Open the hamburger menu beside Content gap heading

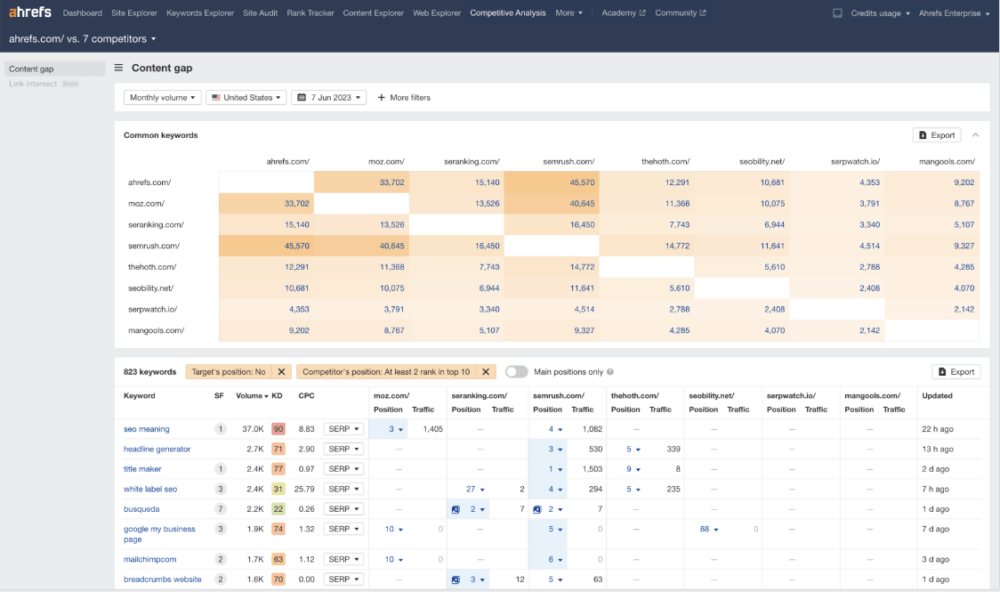119,68
